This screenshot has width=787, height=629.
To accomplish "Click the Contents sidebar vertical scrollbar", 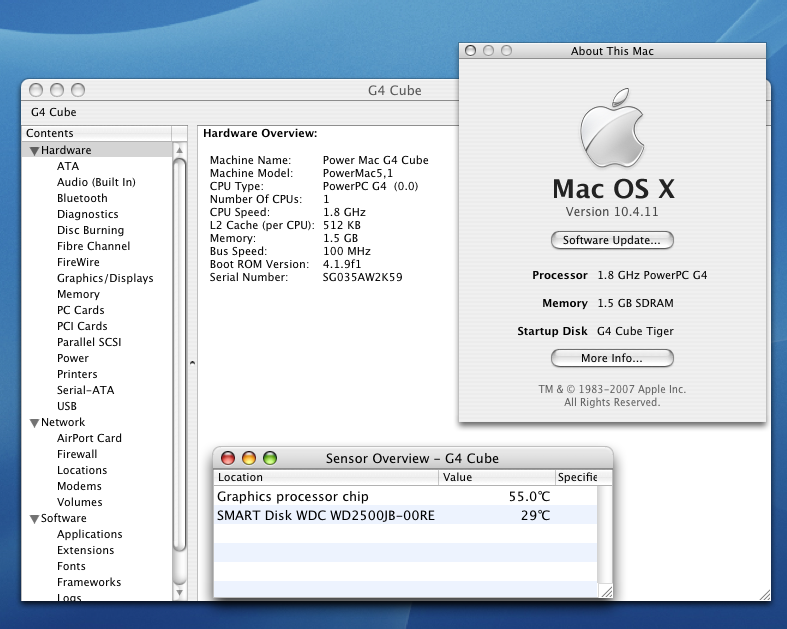I will pyautogui.click(x=180, y=350).
